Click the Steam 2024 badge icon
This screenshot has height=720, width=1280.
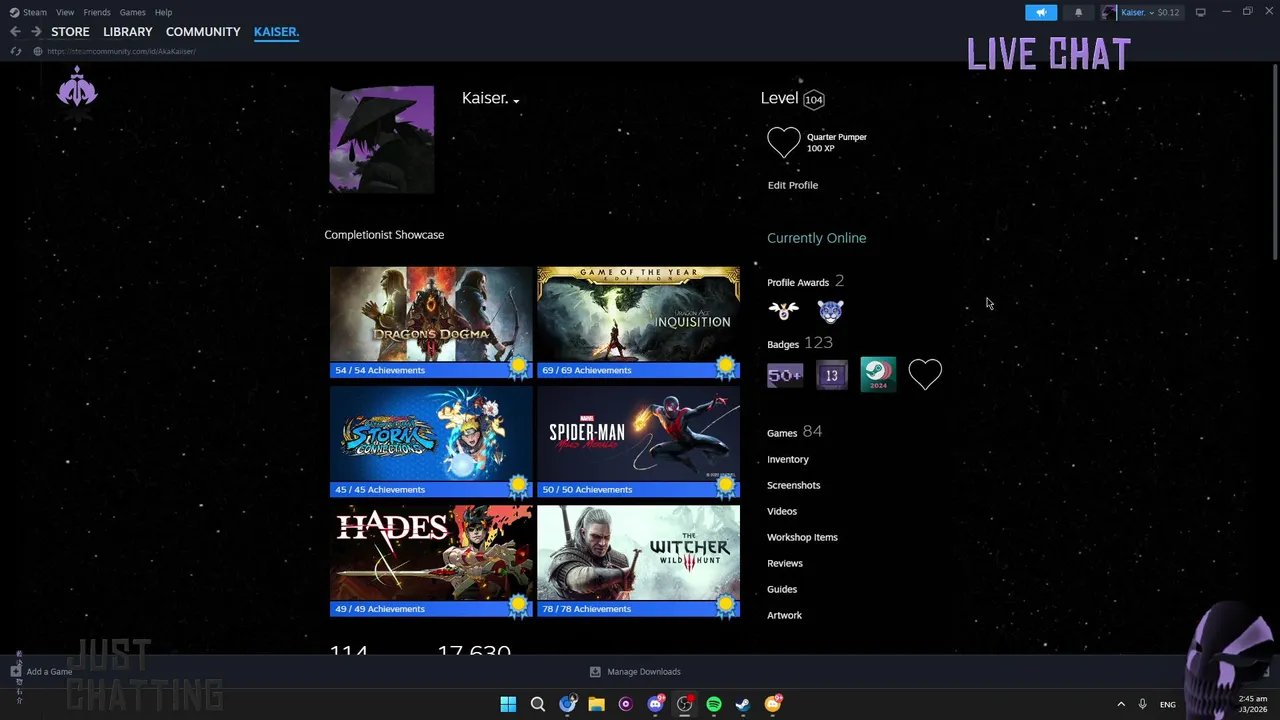tap(878, 374)
